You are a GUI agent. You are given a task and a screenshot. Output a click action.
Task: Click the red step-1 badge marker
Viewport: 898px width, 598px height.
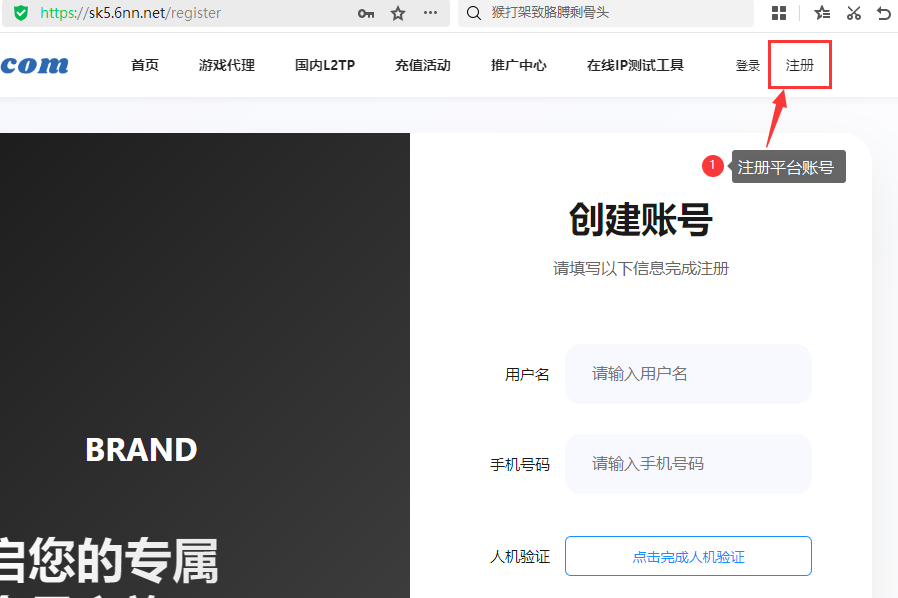click(712, 166)
